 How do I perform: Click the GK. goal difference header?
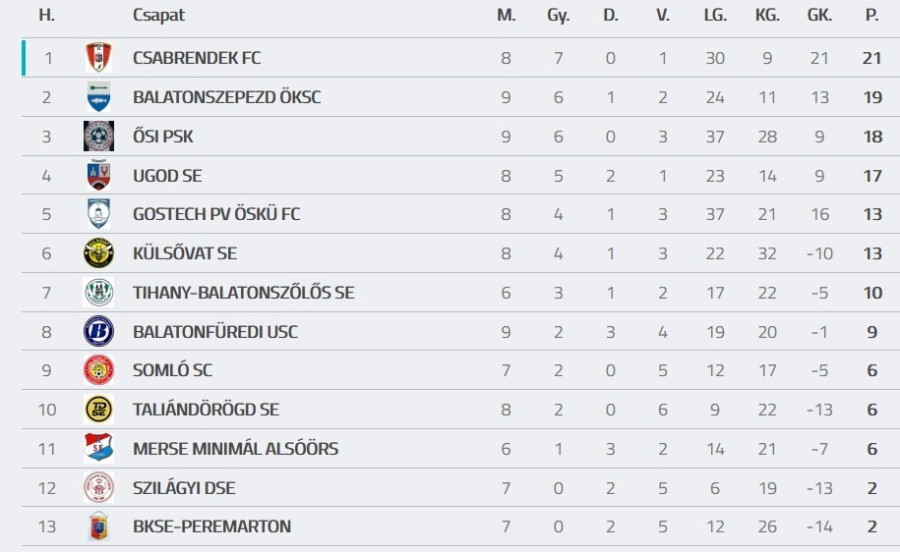tap(819, 15)
